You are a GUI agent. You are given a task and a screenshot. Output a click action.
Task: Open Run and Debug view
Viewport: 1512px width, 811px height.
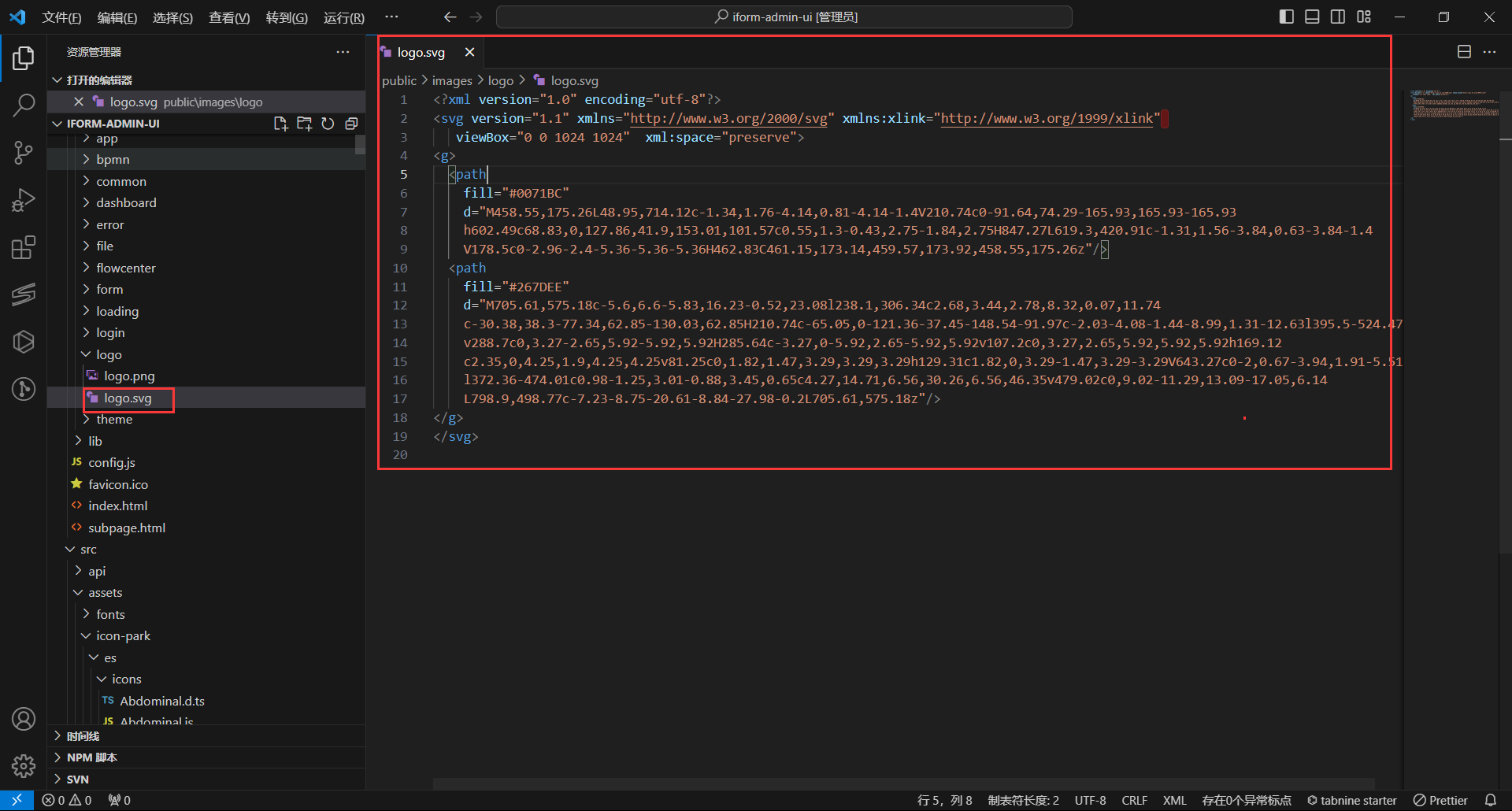click(x=24, y=200)
